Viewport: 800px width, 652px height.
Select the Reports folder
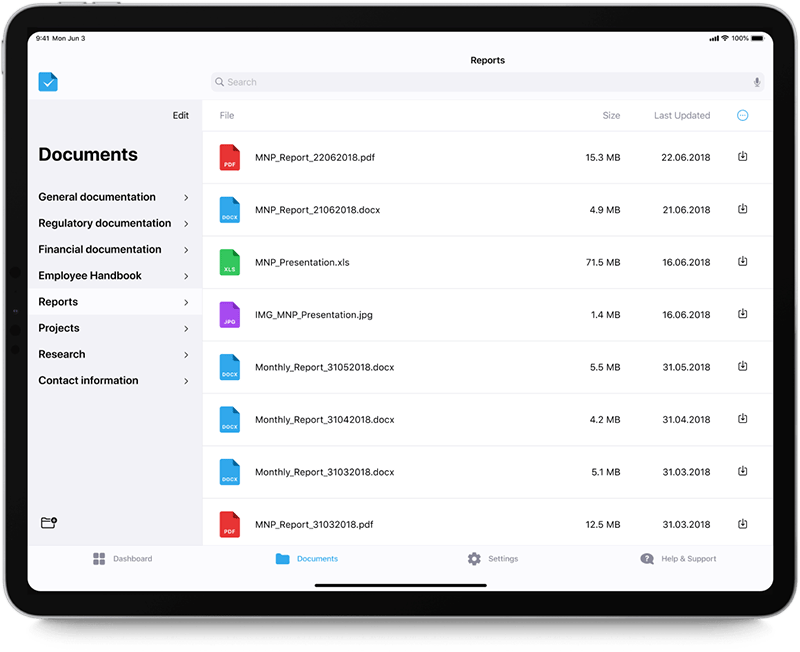(114, 302)
